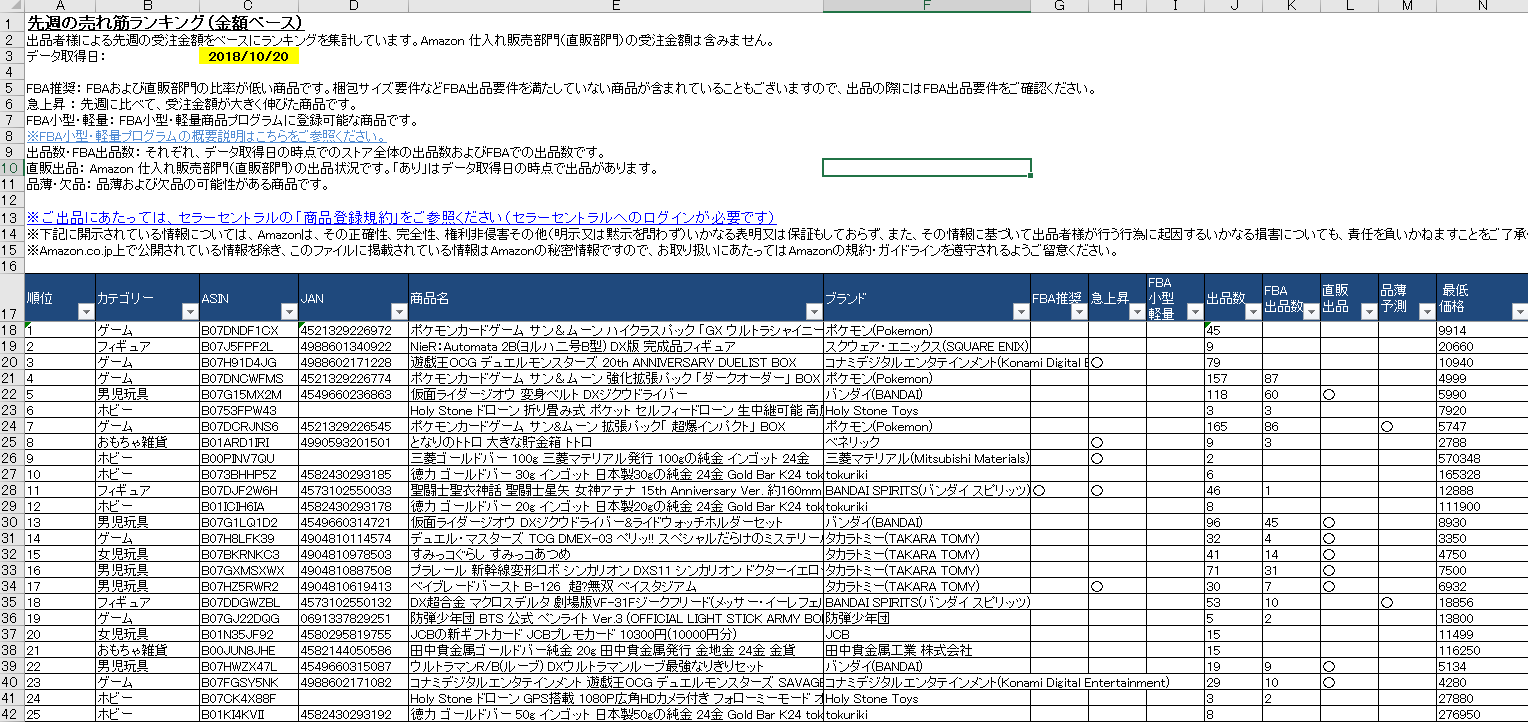Open the 出品数 filter arrow button

coord(1251,312)
